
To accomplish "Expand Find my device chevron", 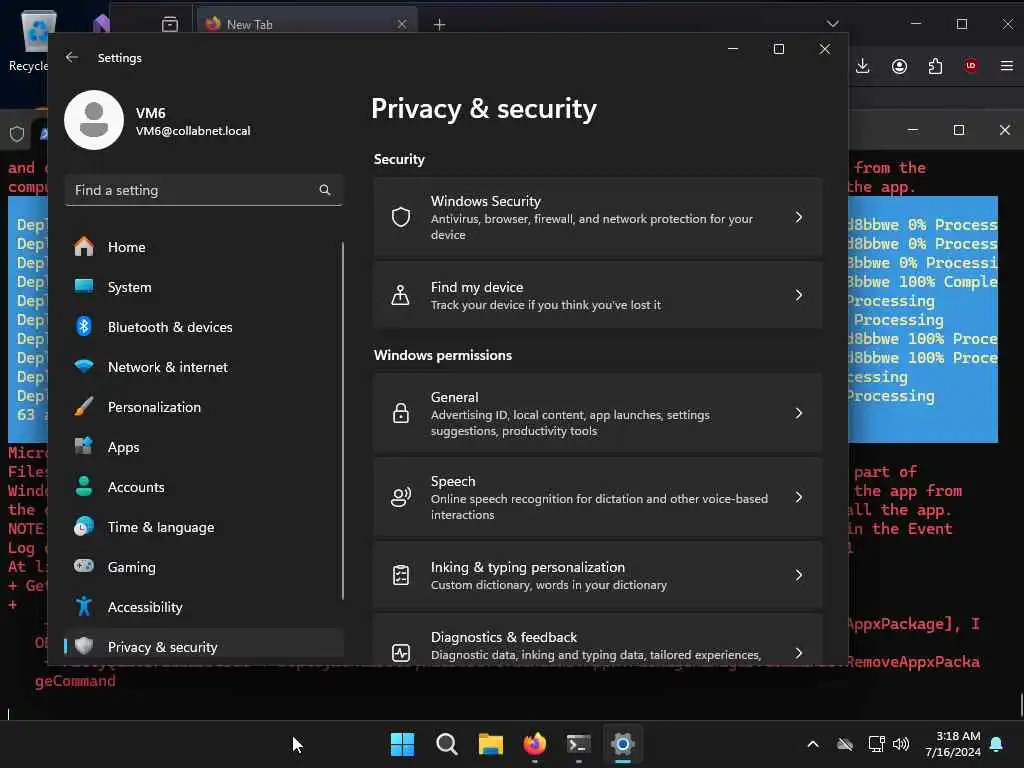I will [799, 295].
